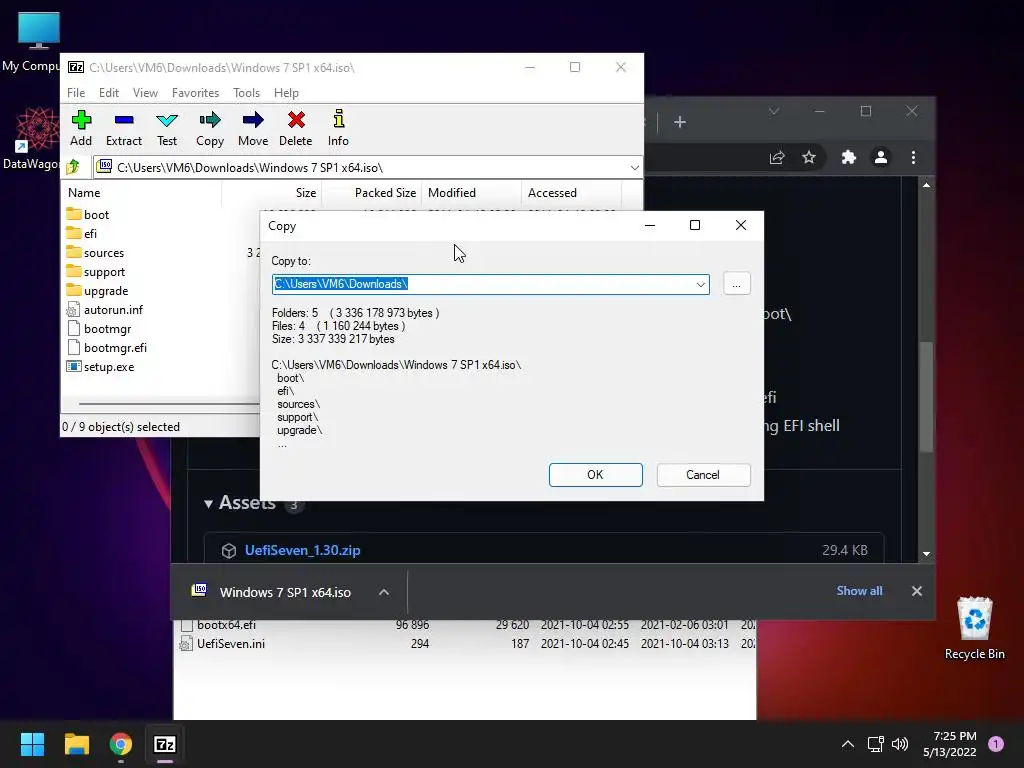Show hidden system tray icons

[847, 744]
